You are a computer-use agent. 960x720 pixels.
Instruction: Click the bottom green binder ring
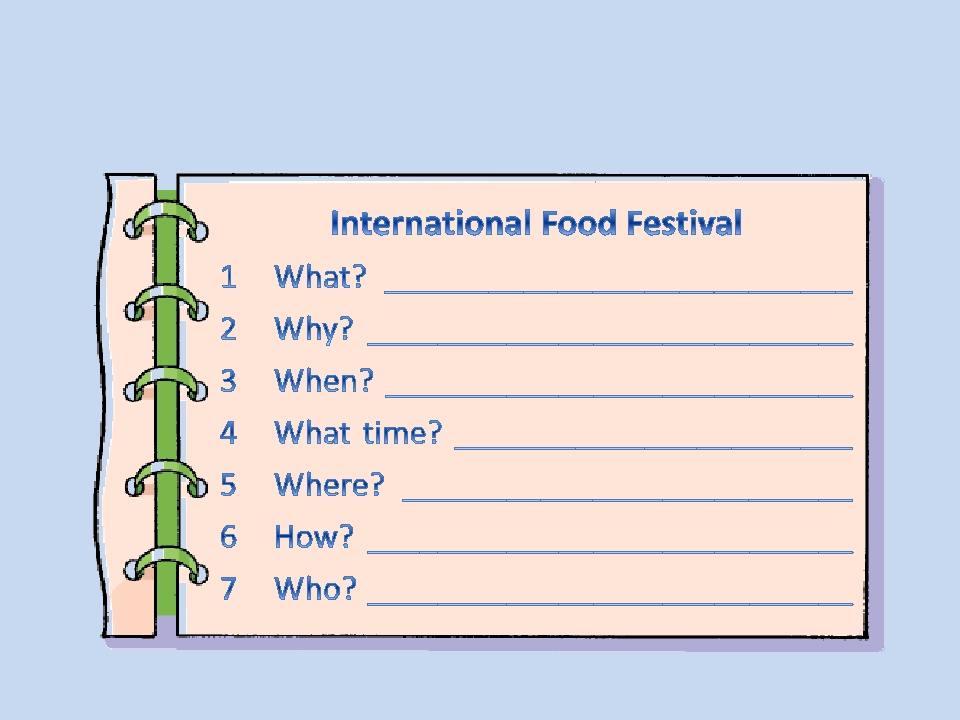coord(165,566)
